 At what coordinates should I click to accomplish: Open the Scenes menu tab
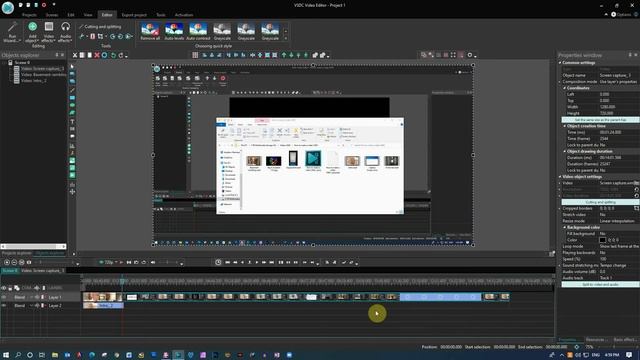click(51, 15)
